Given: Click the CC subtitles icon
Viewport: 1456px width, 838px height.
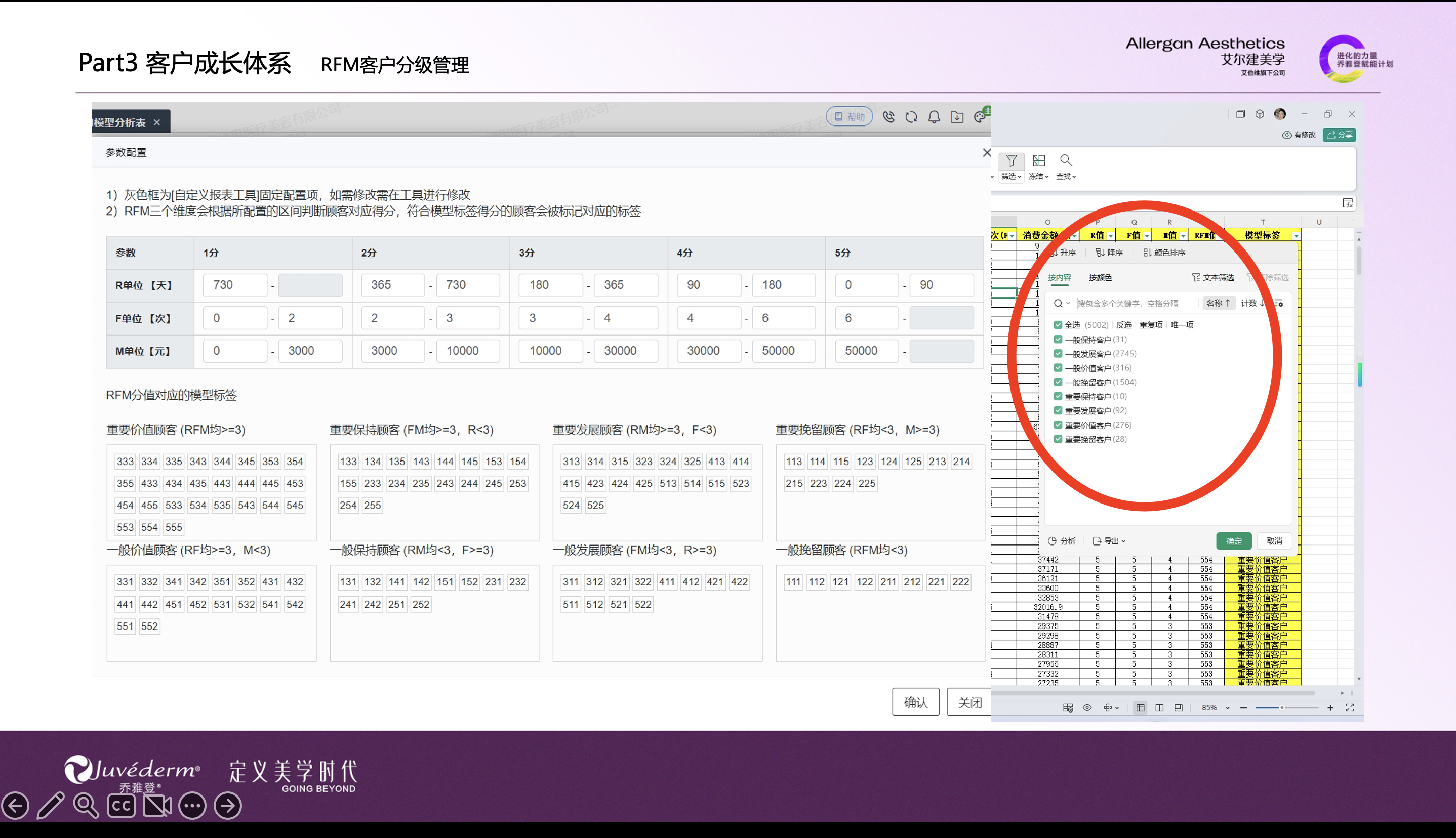Looking at the screenshot, I should coord(122,805).
